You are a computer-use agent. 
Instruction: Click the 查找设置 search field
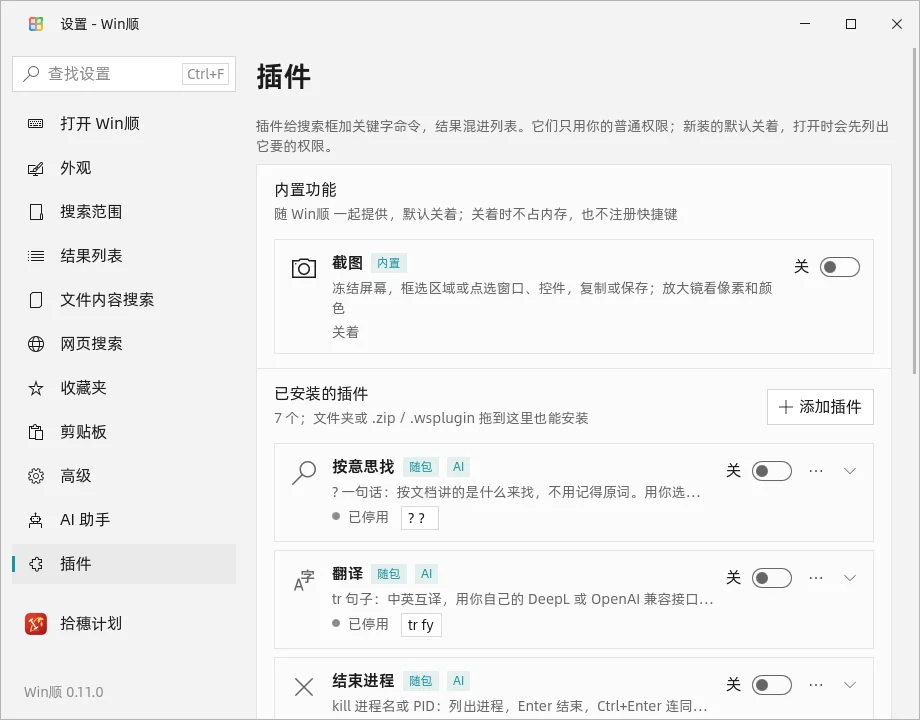click(124, 74)
